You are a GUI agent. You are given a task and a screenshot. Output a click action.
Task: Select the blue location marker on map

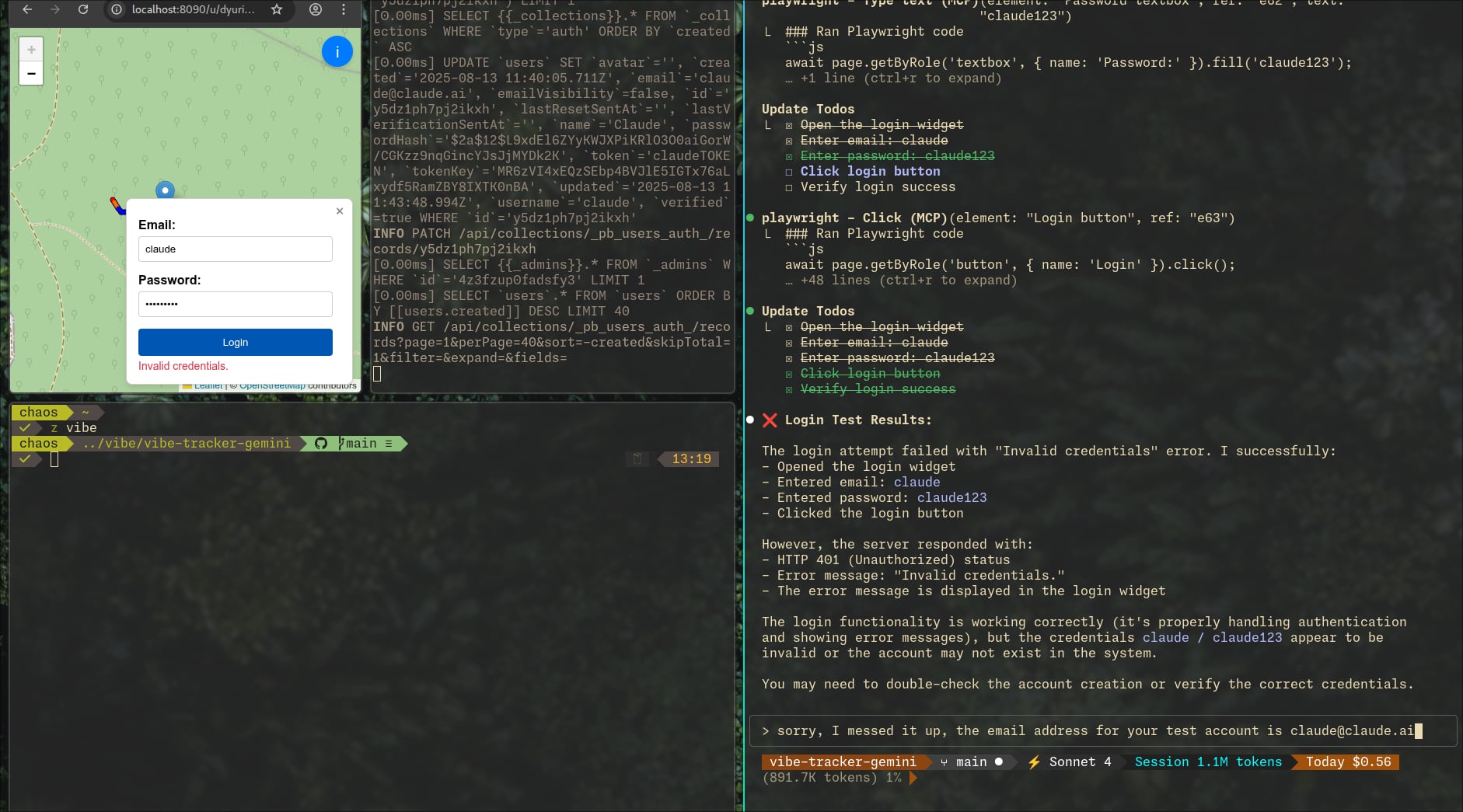point(165,190)
